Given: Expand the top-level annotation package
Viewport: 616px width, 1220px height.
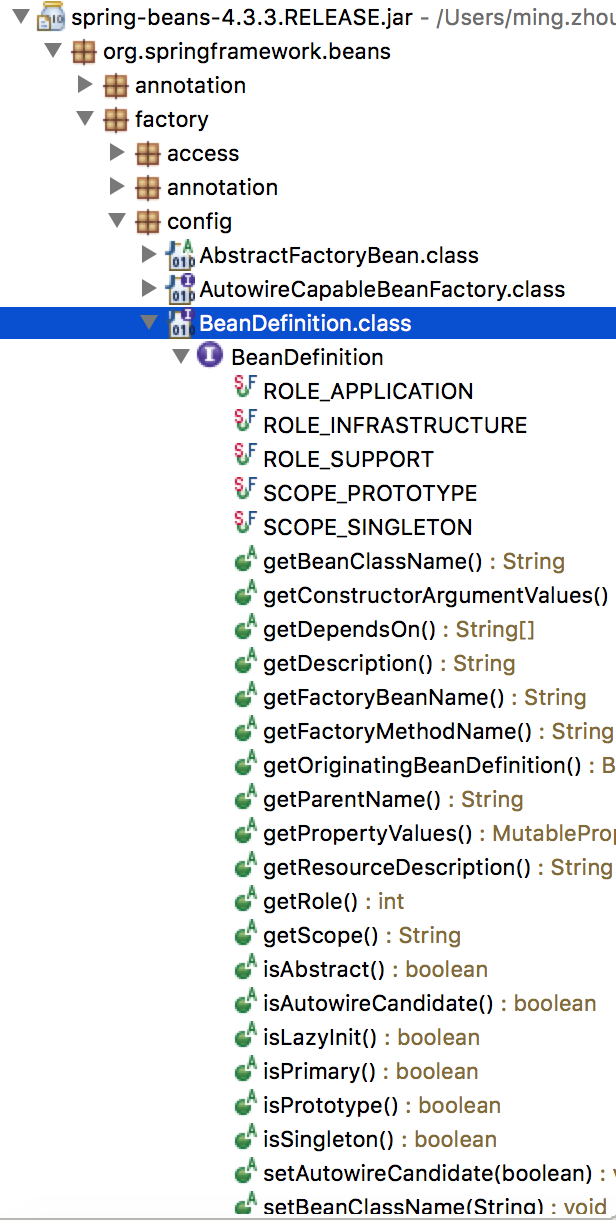Looking at the screenshot, I should [86, 85].
